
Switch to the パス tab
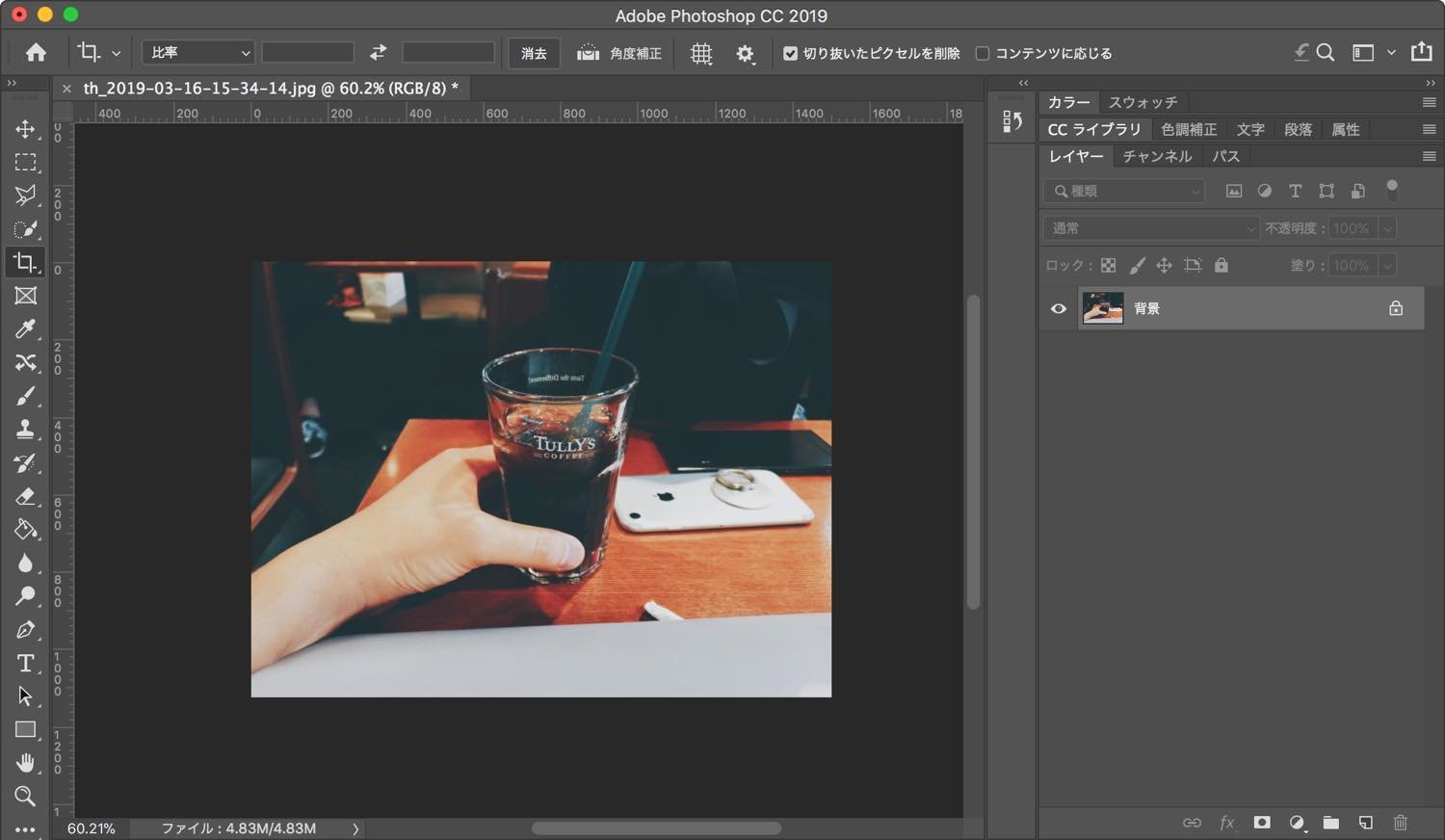pyautogui.click(x=1225, y=156)
